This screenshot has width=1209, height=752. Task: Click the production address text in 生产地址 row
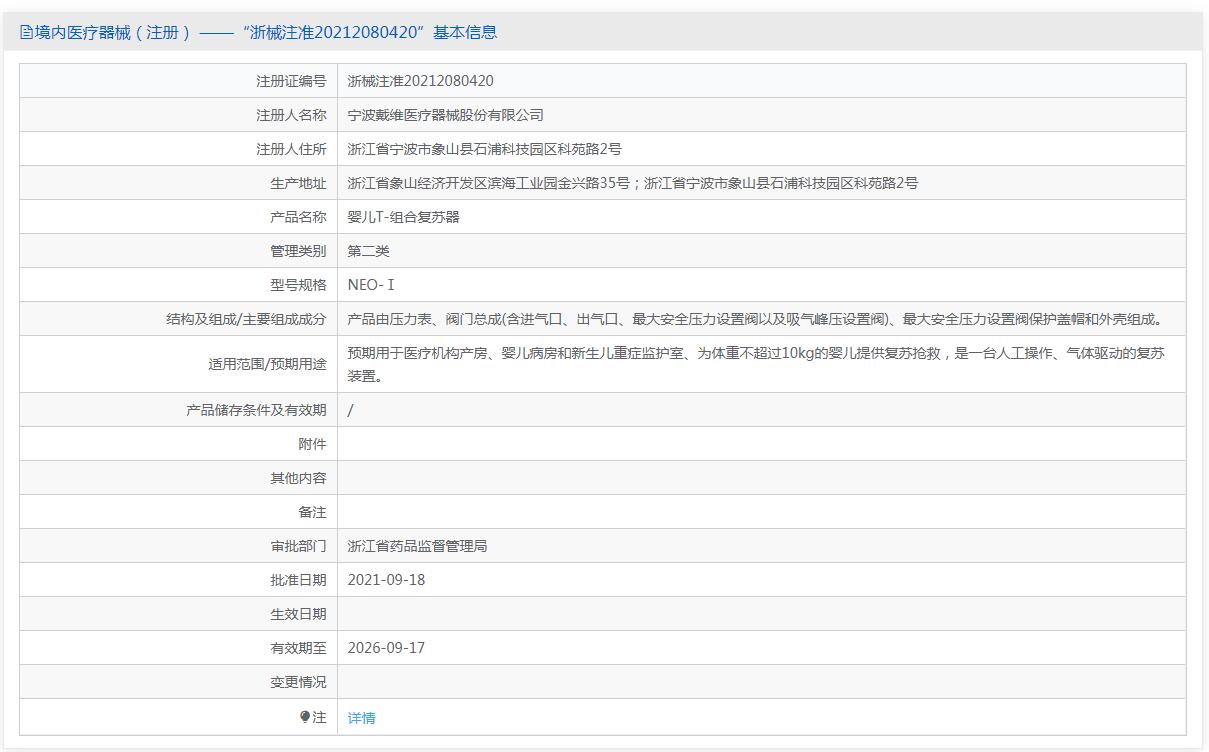(632, 183)
